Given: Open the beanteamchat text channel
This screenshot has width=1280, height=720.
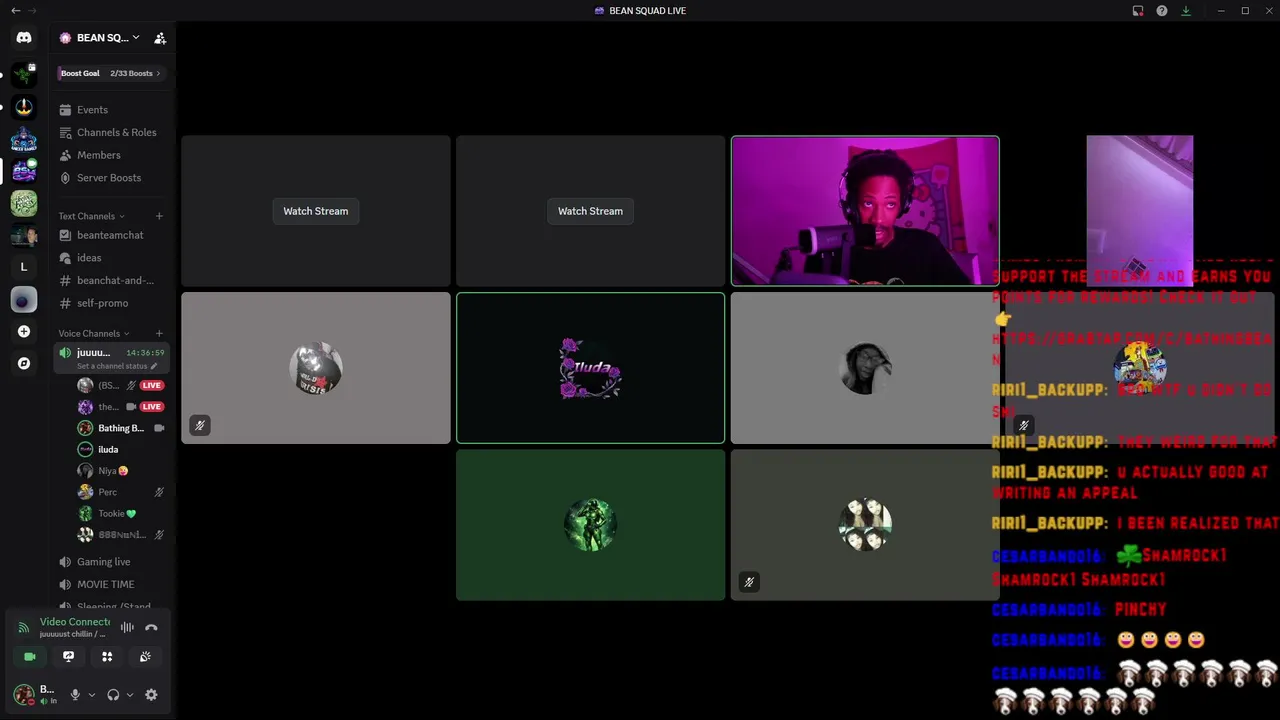Looking at the screenshot, I should (x=112, y=235).
